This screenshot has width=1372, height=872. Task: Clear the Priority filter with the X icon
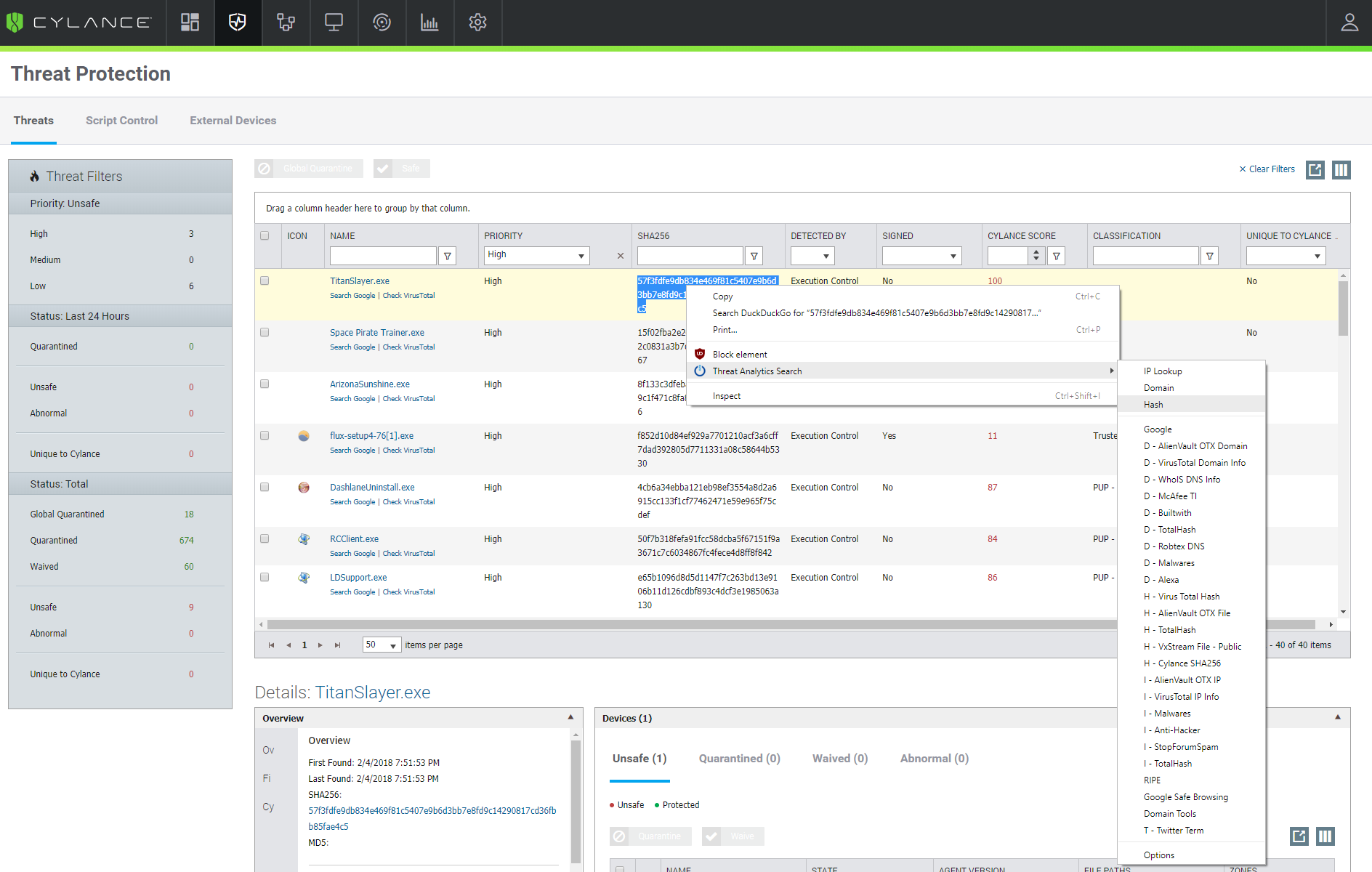[x=620, y=256]
